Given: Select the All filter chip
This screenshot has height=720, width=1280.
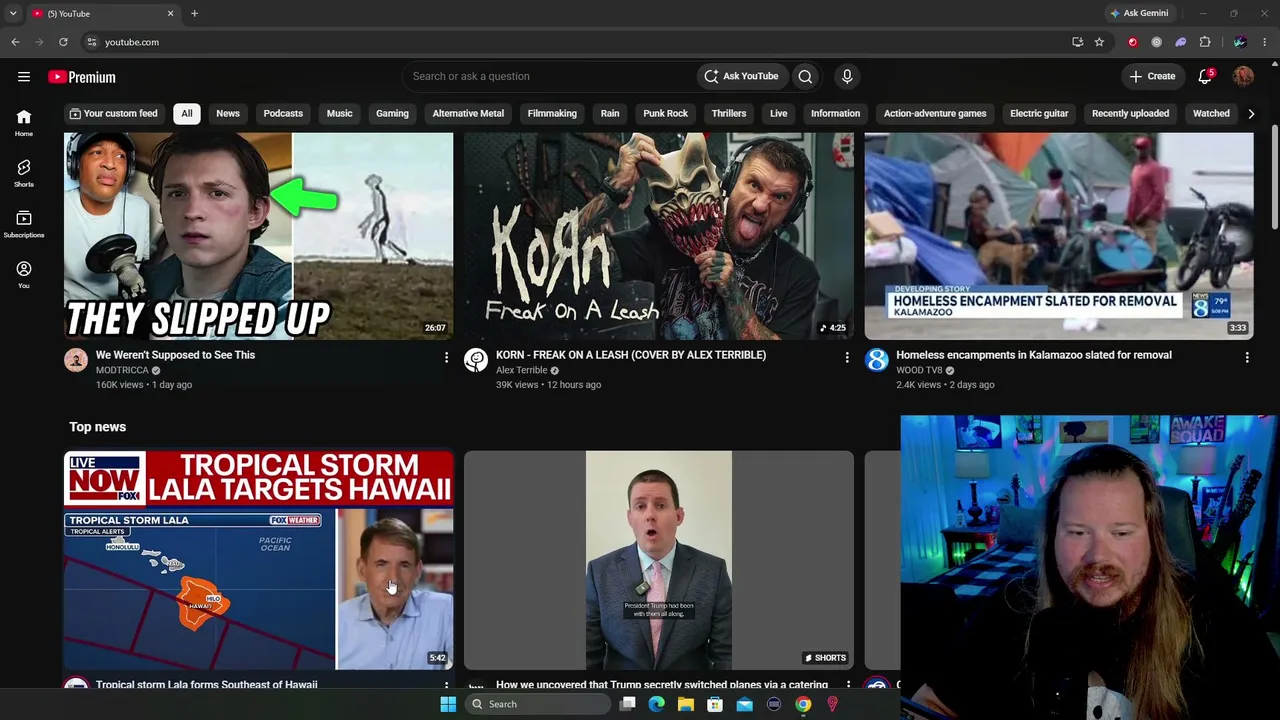Looking at the screenshot, I should [x=186, y=114].
